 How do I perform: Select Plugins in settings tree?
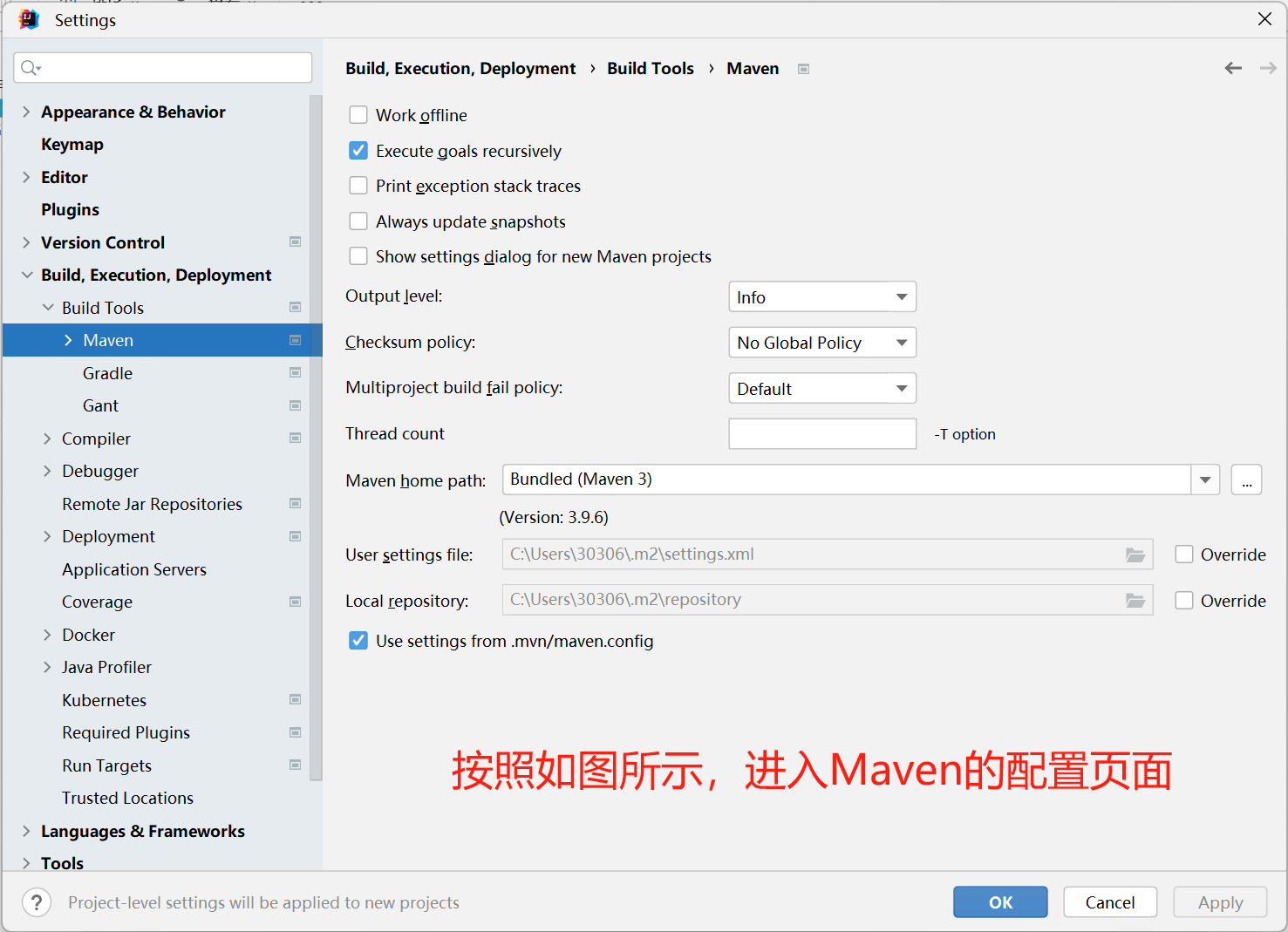pyautogui.click(x=70, y=210)
